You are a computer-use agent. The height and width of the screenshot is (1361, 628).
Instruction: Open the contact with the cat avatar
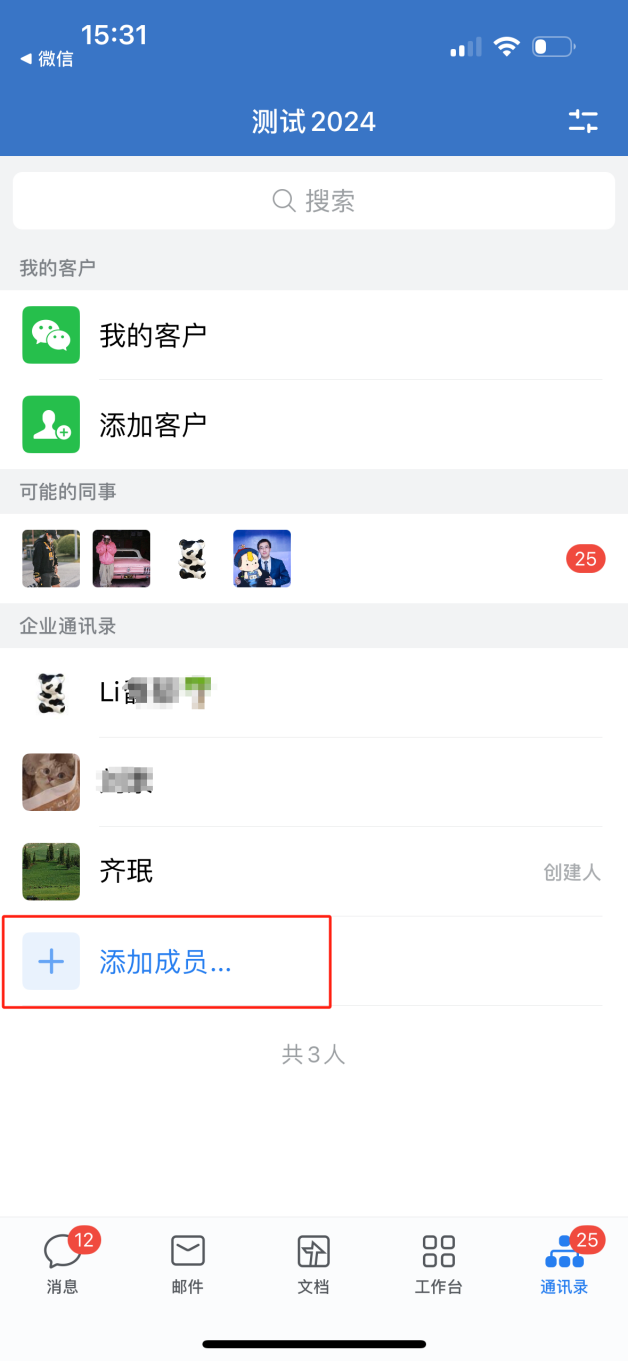click(x=314, y=782)
